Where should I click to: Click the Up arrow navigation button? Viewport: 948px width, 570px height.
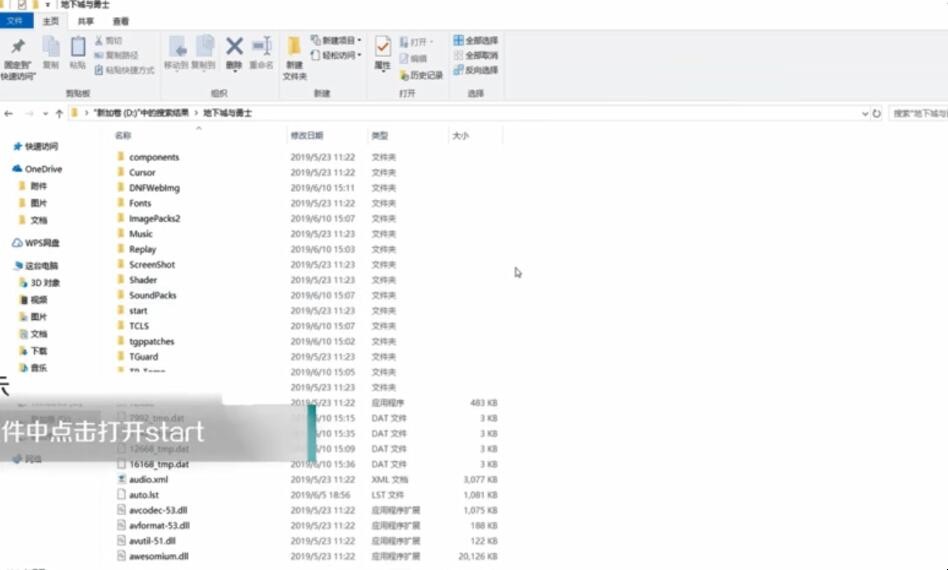(60, 114)
